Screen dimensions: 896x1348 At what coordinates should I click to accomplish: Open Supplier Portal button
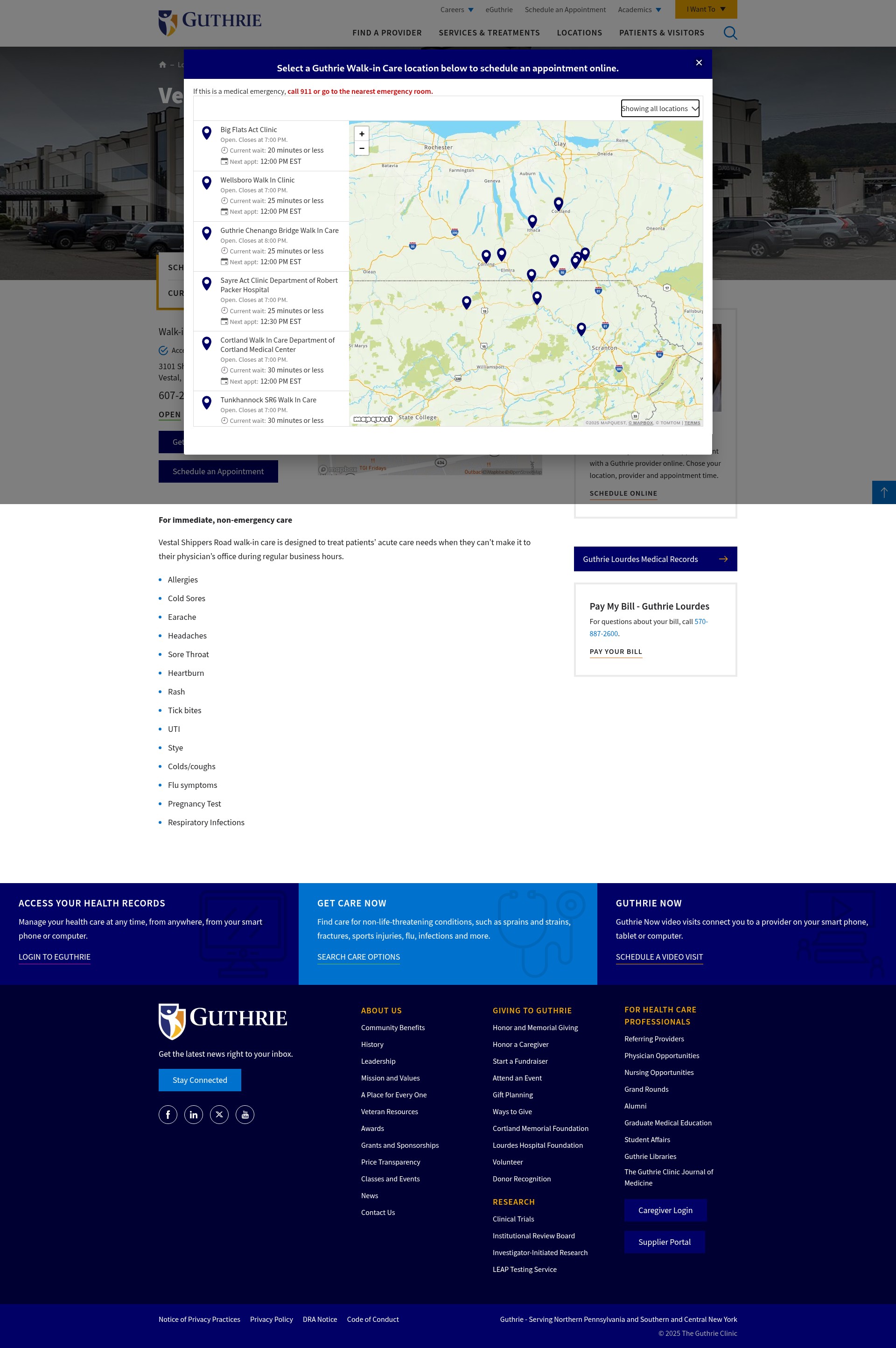coord(665,1242)
